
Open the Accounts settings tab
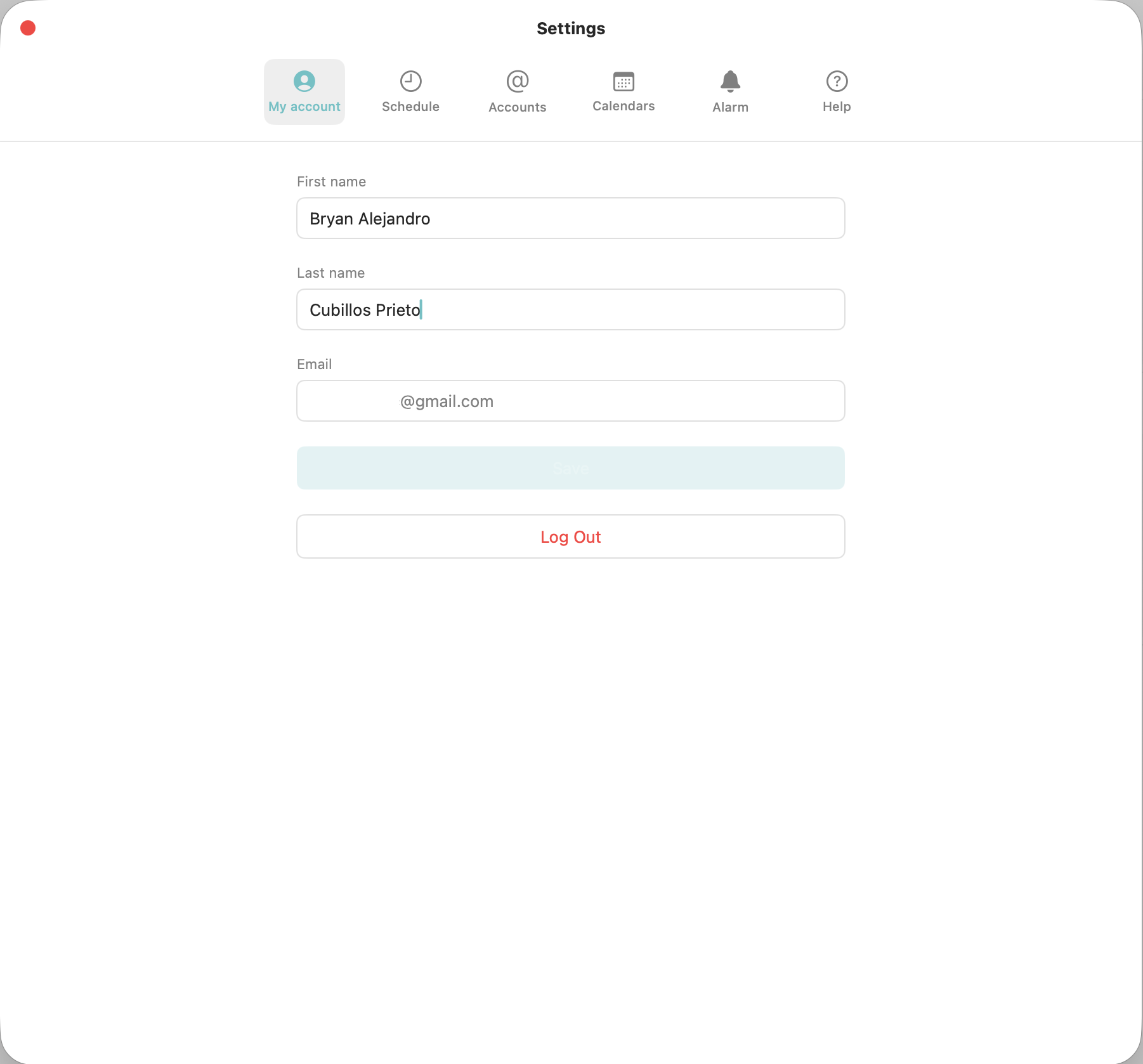[x=518, y=92]
